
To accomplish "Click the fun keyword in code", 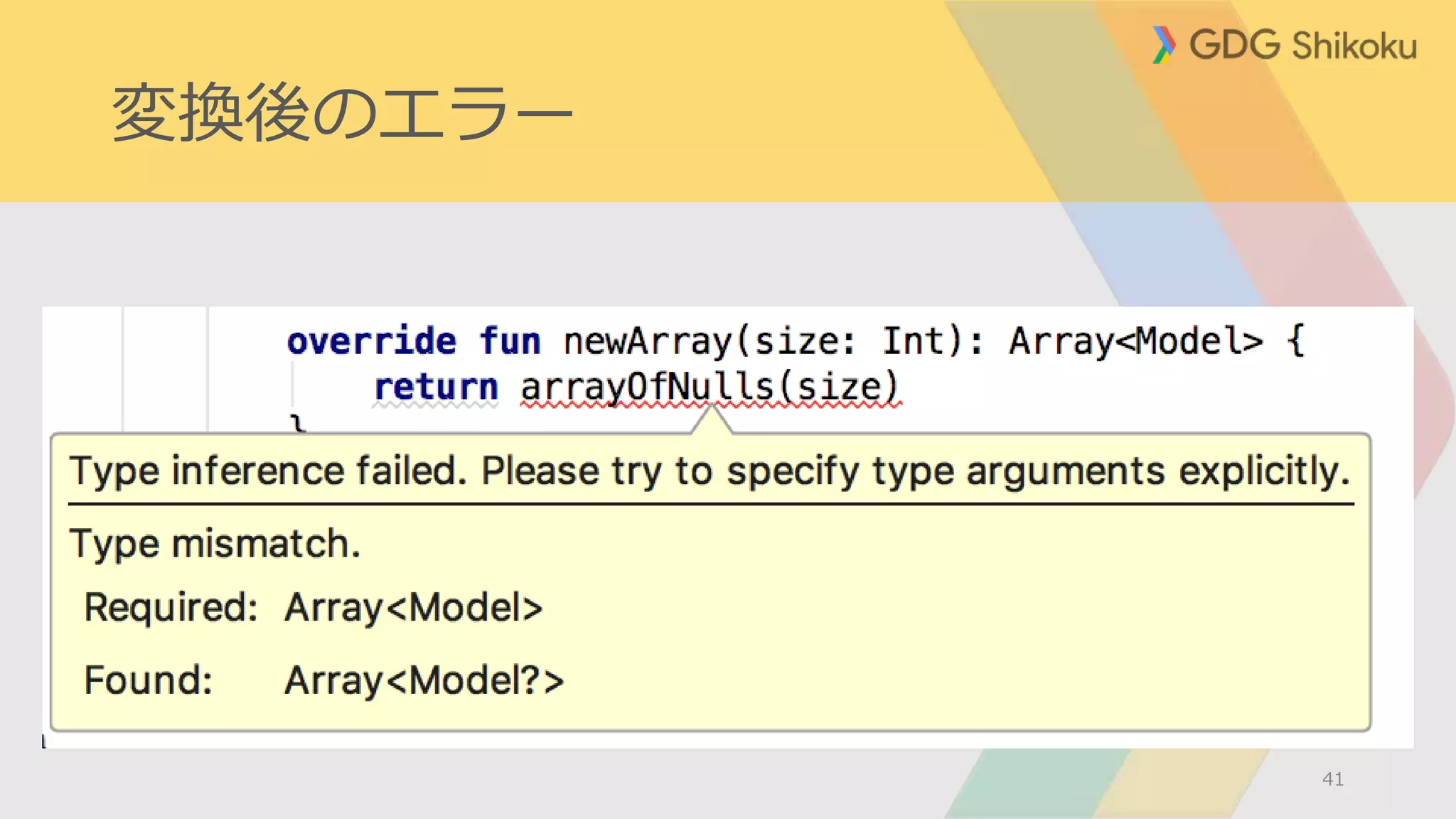I will click(509, 341).
